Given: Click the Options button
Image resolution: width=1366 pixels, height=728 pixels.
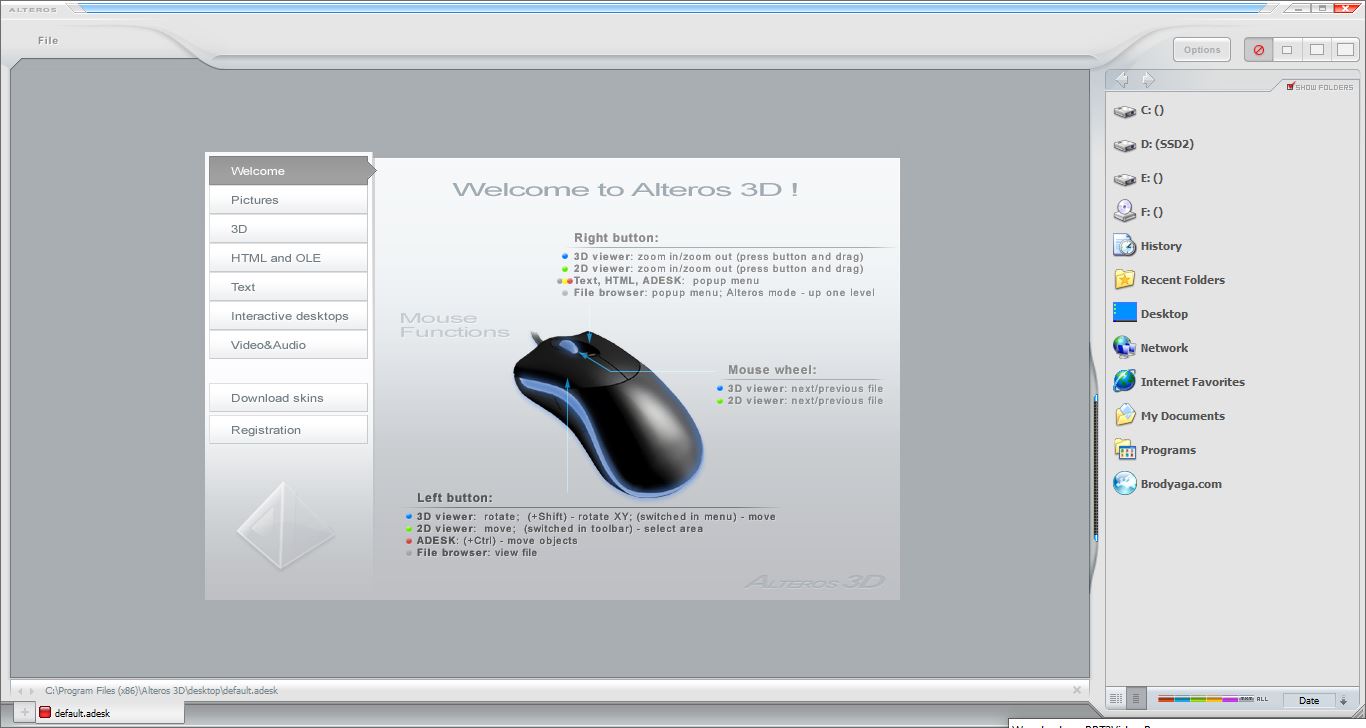Looking at the screenshot, I should (1202, 49).
